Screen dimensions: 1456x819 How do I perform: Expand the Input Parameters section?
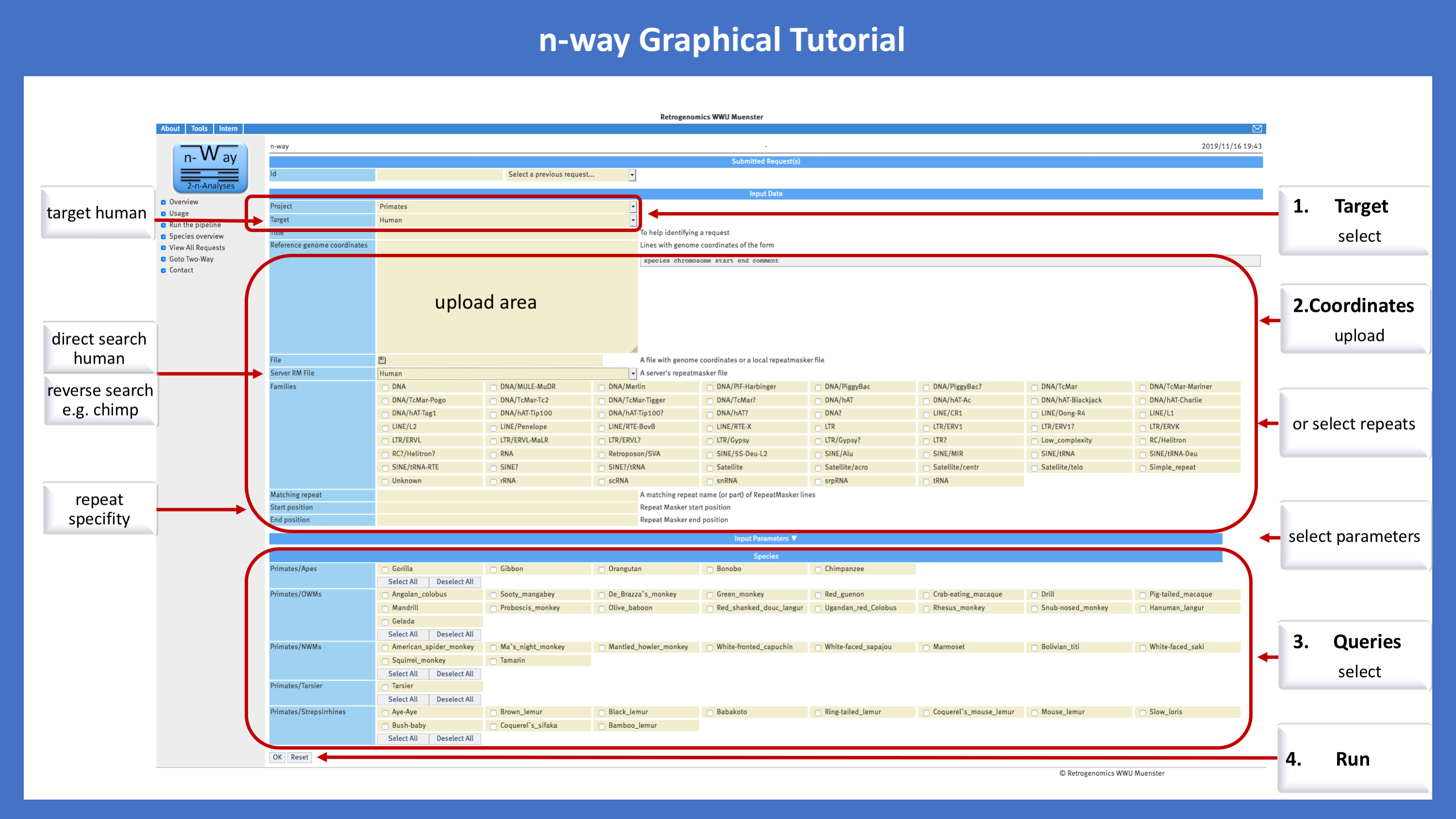(765, 539)
